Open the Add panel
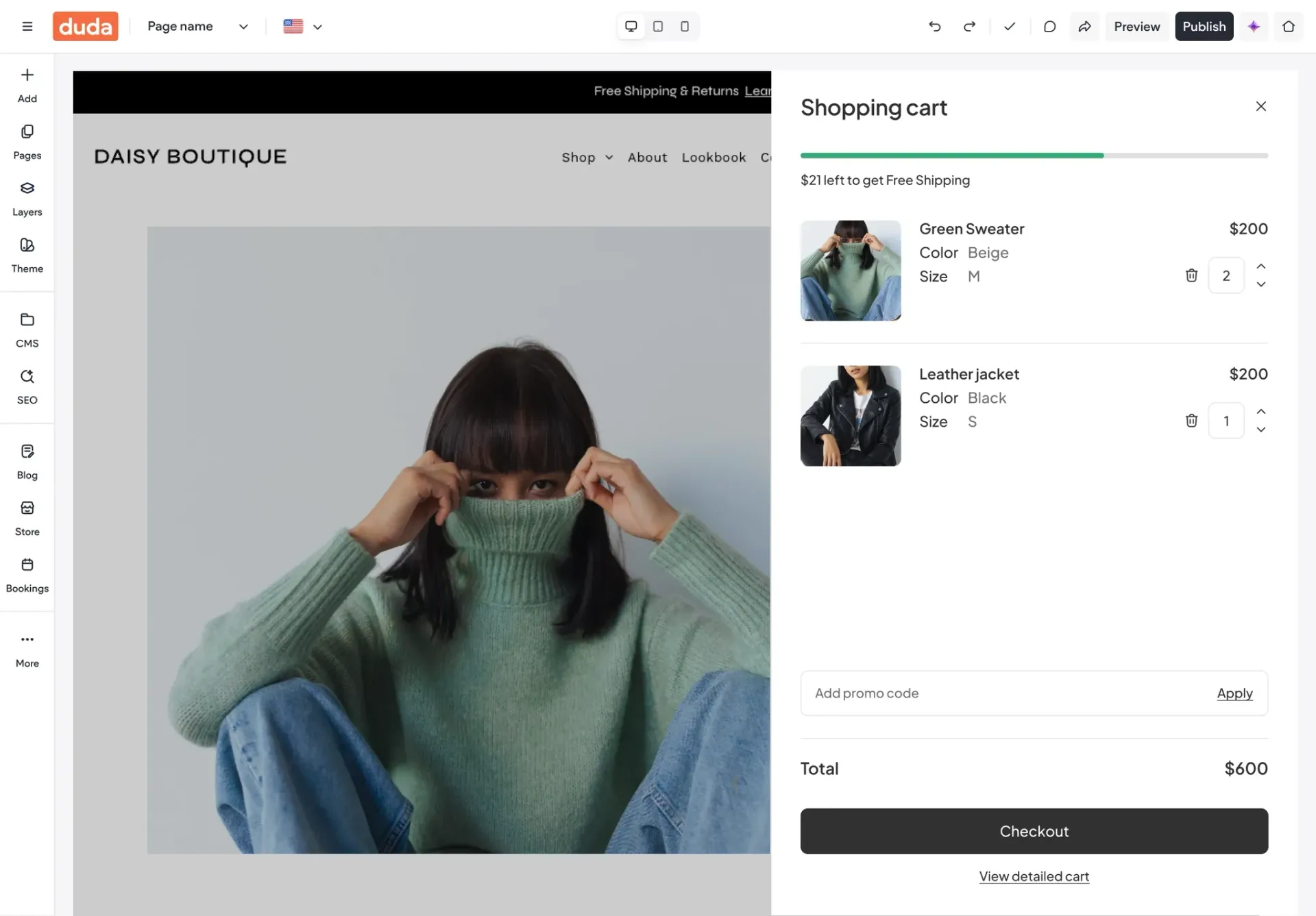Image resolution: width=1316 pixels, height=916 pixels. [27, 85]
